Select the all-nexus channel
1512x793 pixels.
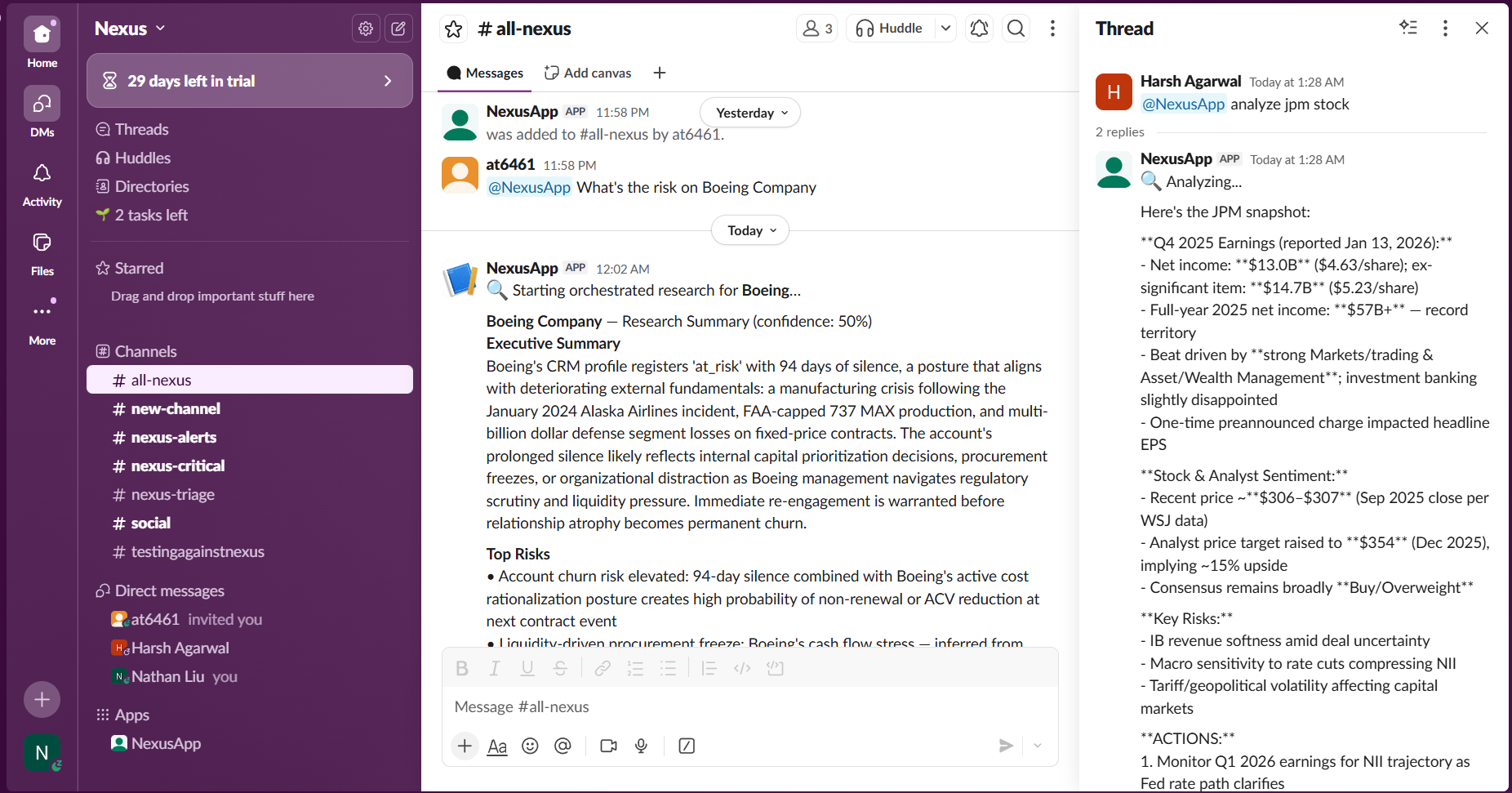[250, 380]
